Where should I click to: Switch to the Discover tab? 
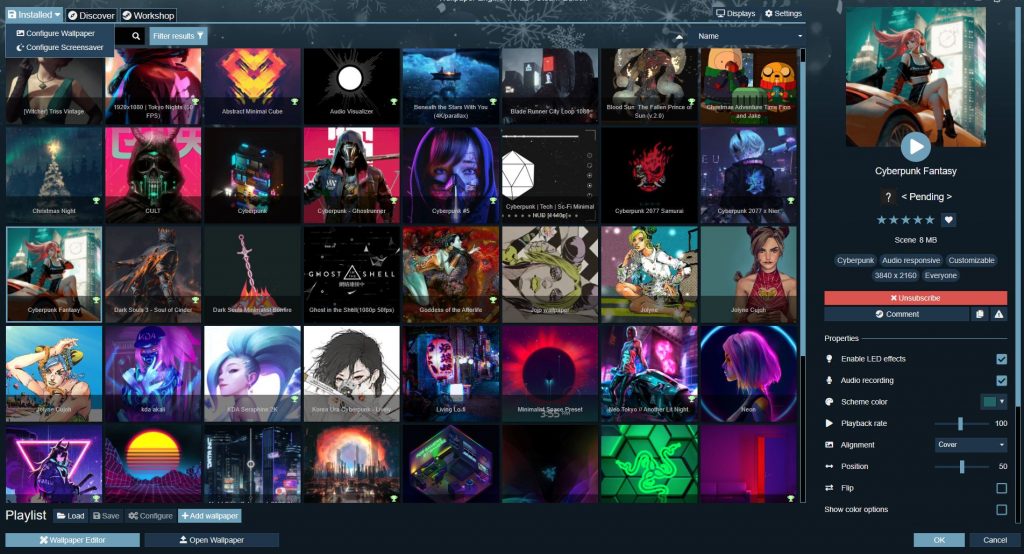[91, 15]
